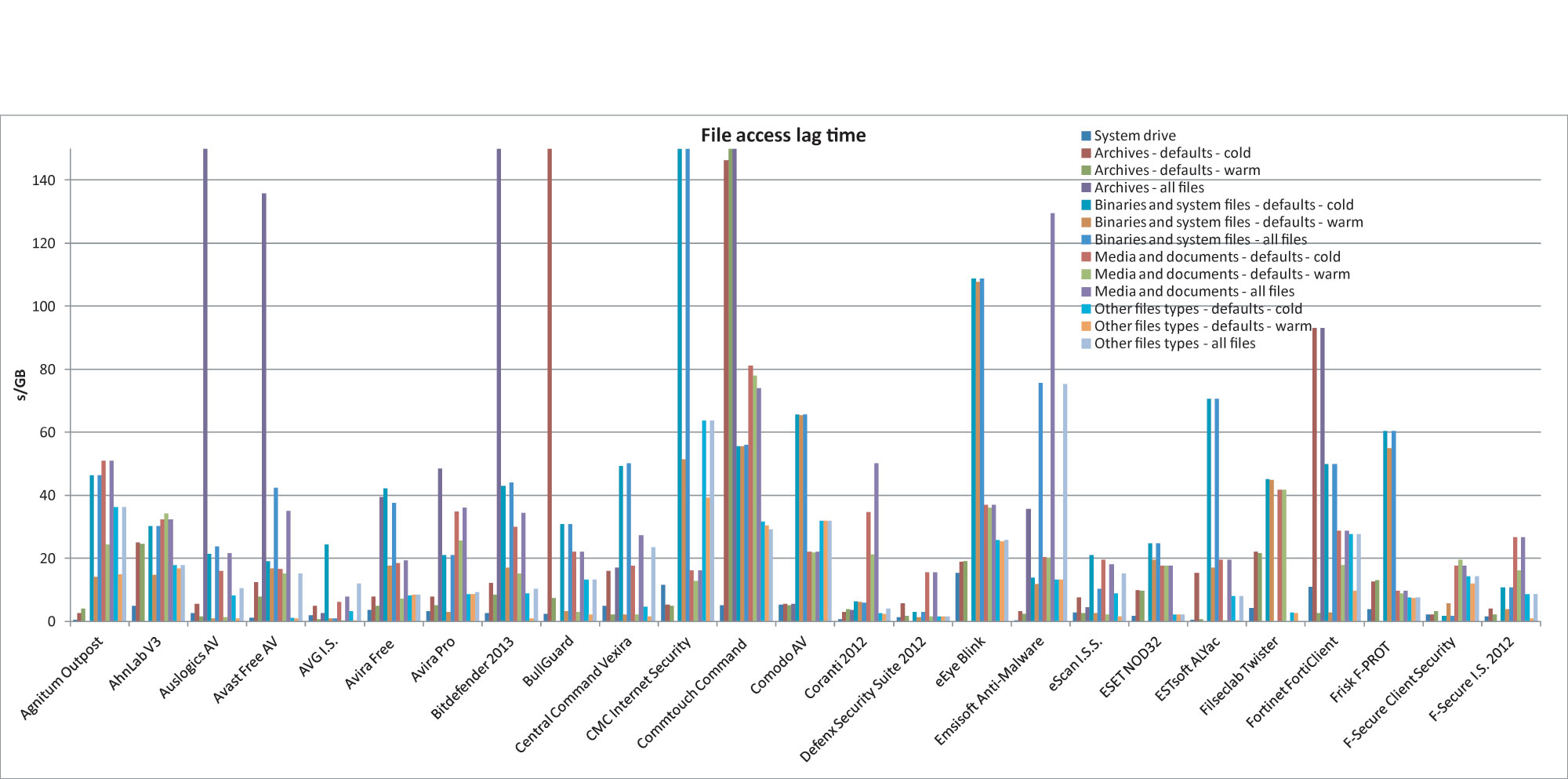Click the Archives - all files legend swatch
Screen dimensions: 1568x779
[1086, 187]
